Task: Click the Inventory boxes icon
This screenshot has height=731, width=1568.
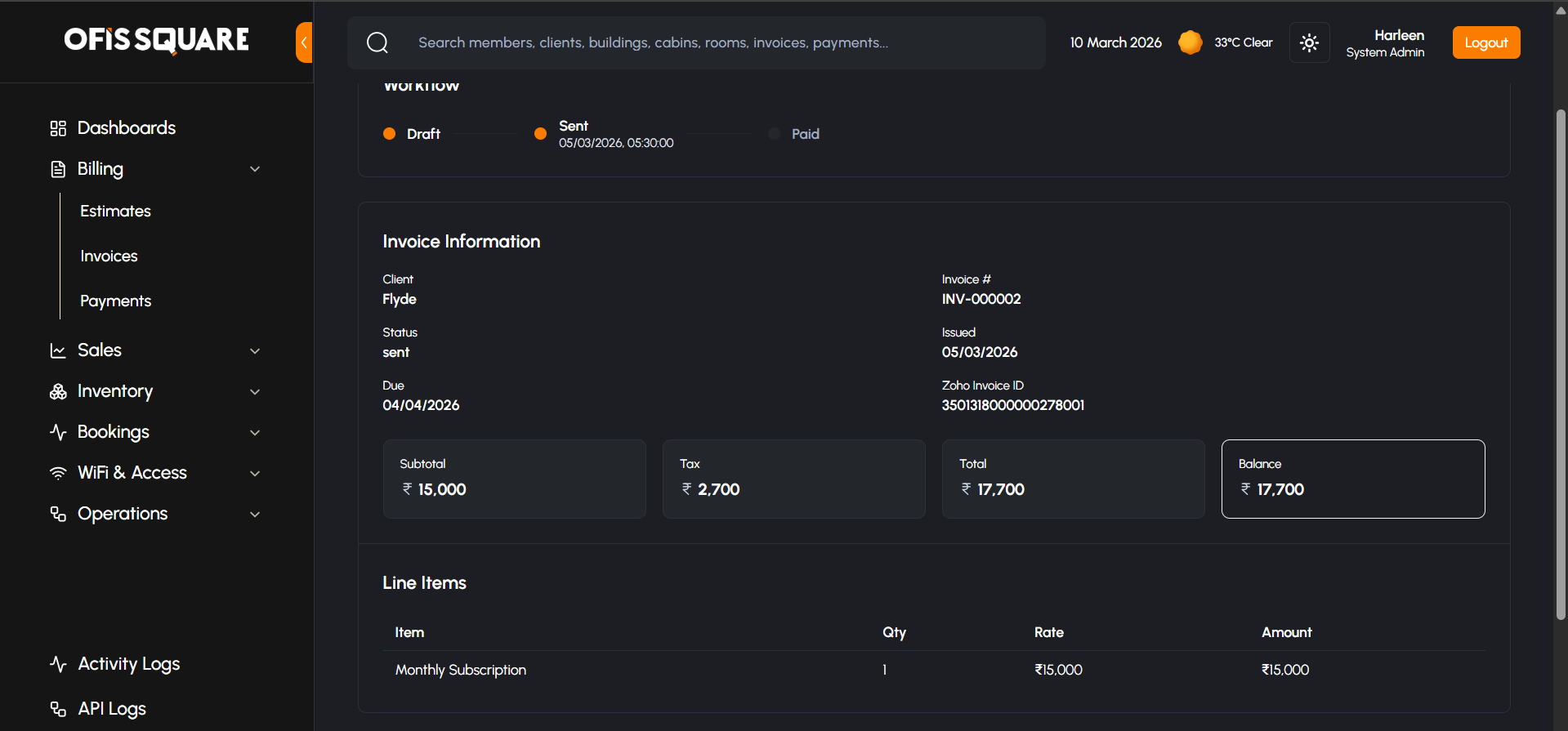Action: point(58,391)
